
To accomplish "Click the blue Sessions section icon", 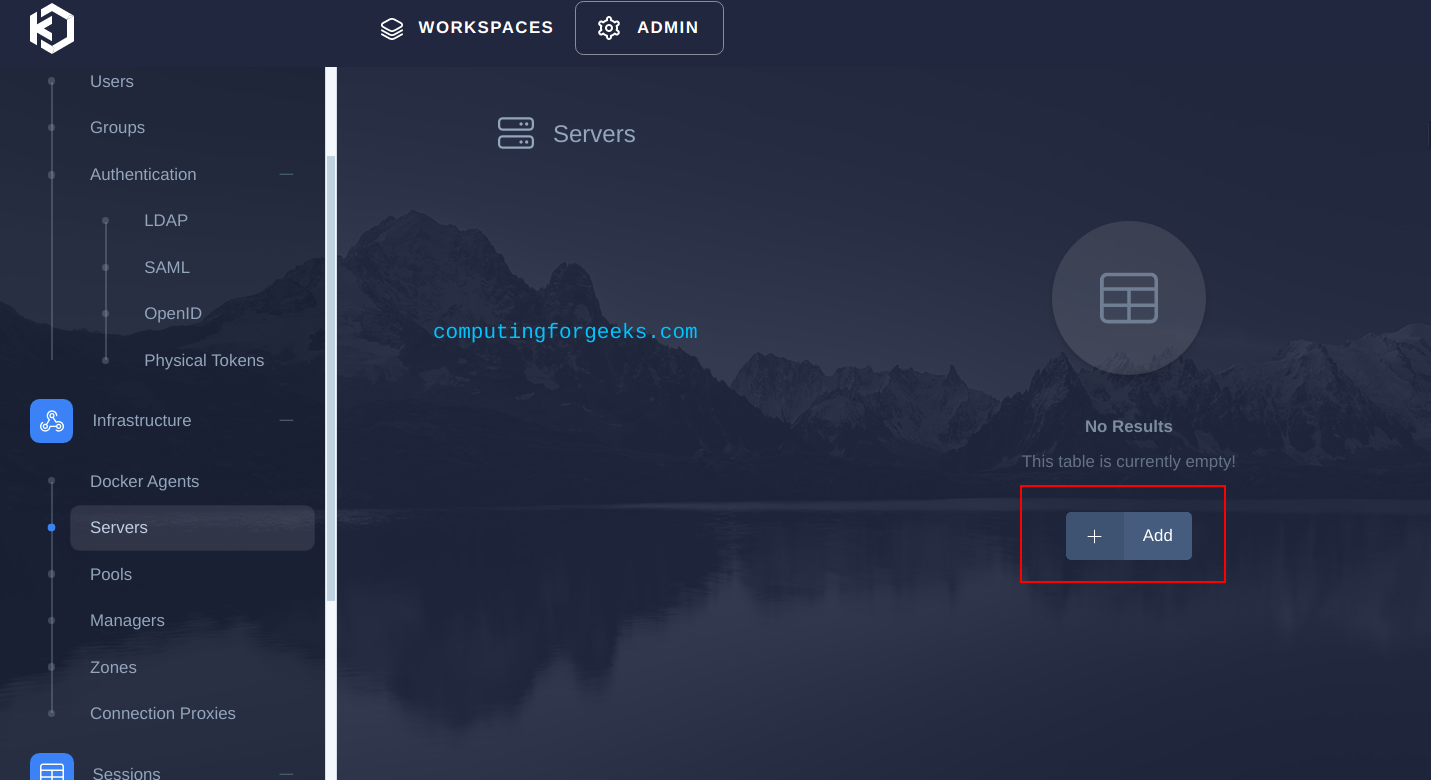I will pos(51,768).
